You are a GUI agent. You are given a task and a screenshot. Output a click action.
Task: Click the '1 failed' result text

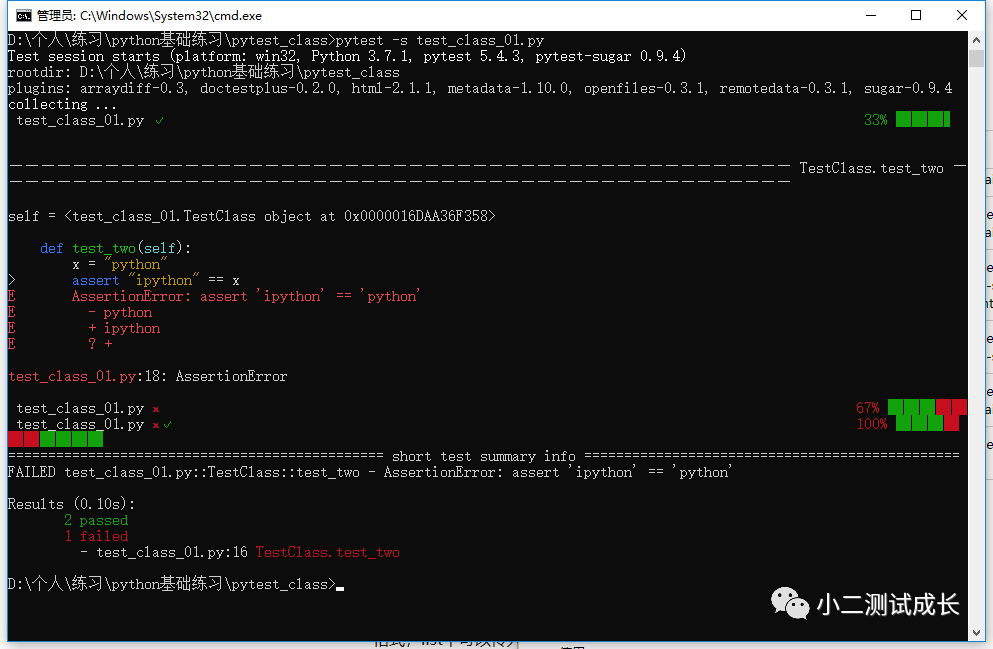pyautogui.click(x=96, y=536)
